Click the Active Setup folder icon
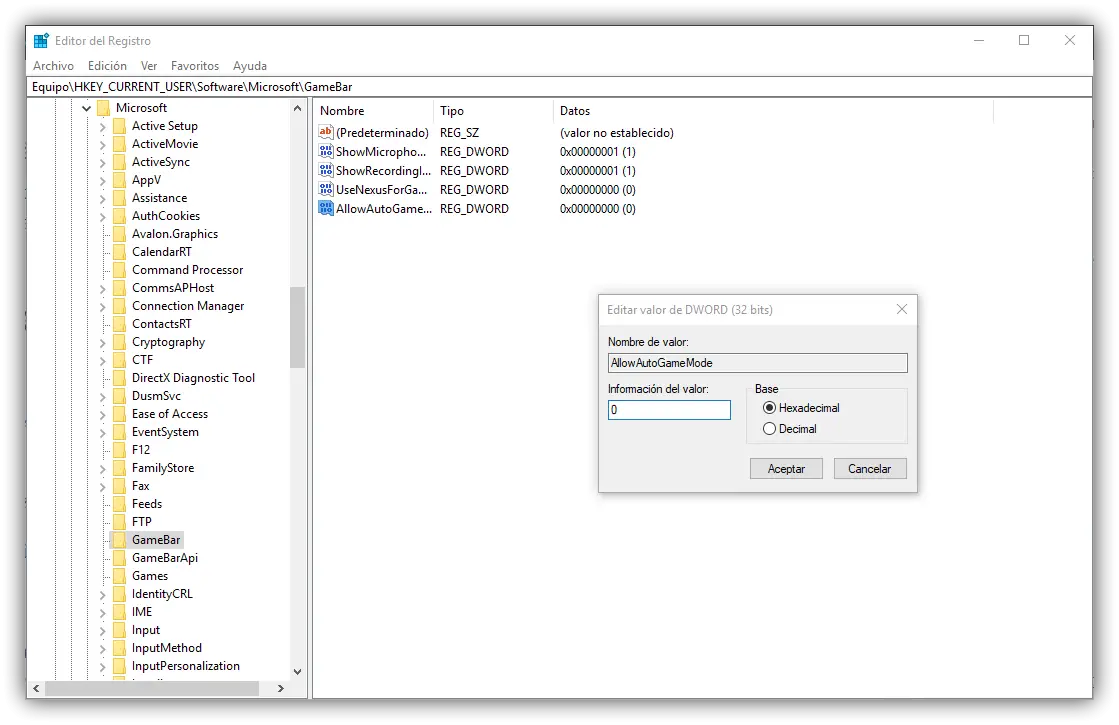1119x725 pixels. tap(119, 126)
